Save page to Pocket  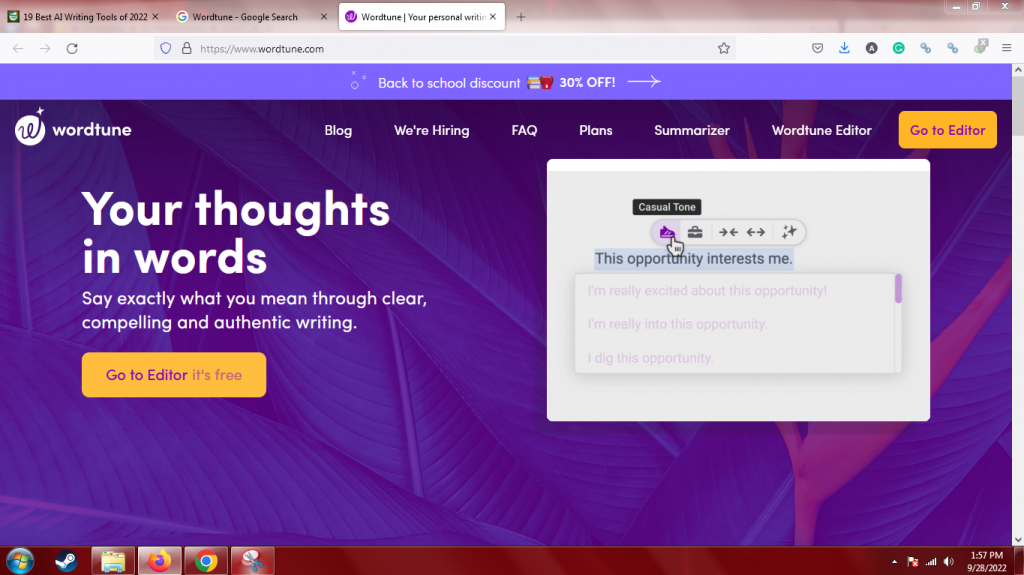[818, 48]
